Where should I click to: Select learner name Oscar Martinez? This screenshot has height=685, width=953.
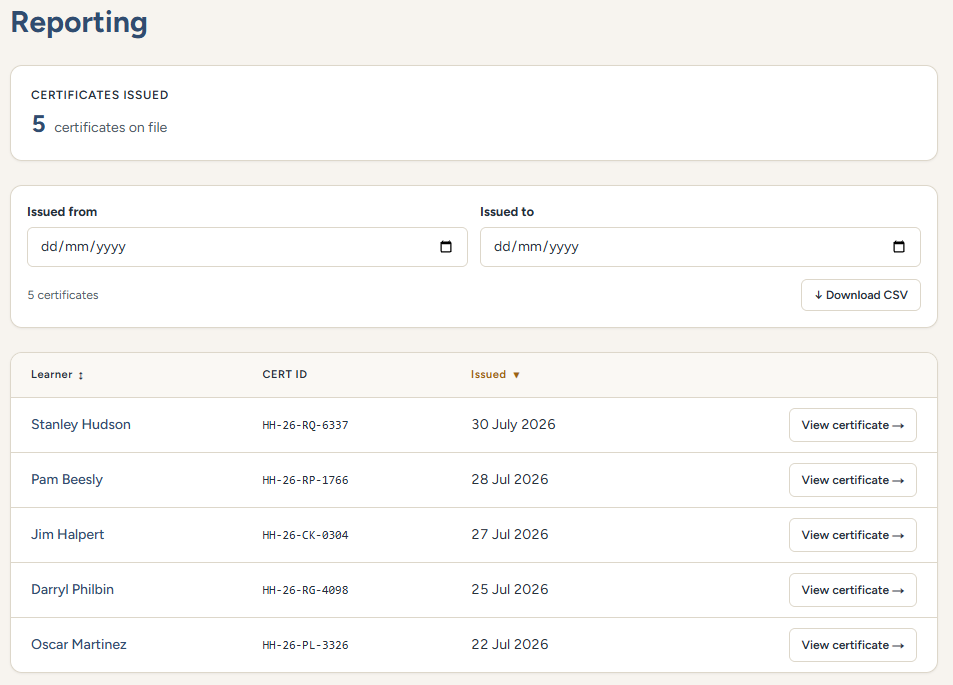[x=78, y=644]
